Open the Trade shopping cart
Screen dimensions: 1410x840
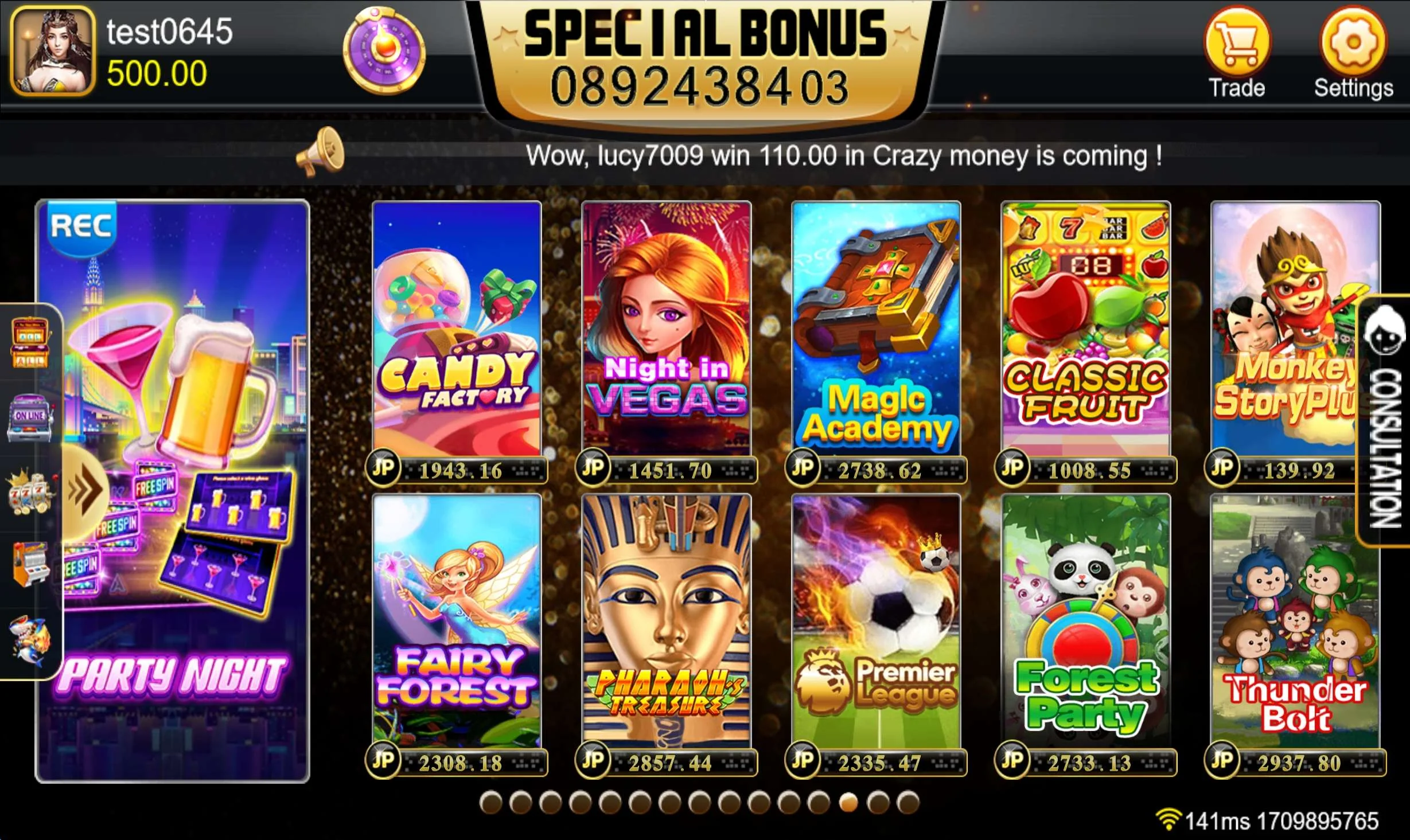point(1237,52)
